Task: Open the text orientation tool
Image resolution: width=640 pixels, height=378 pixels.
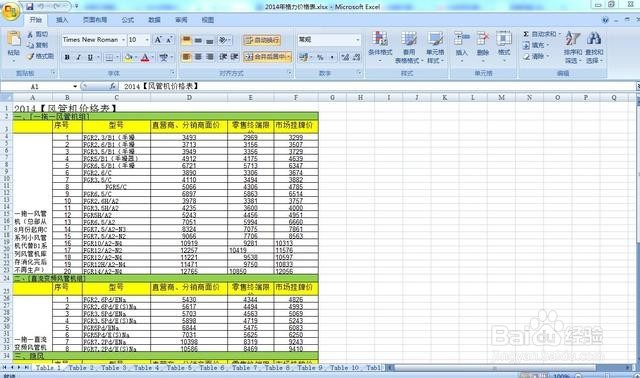Action: click(224, 40)
